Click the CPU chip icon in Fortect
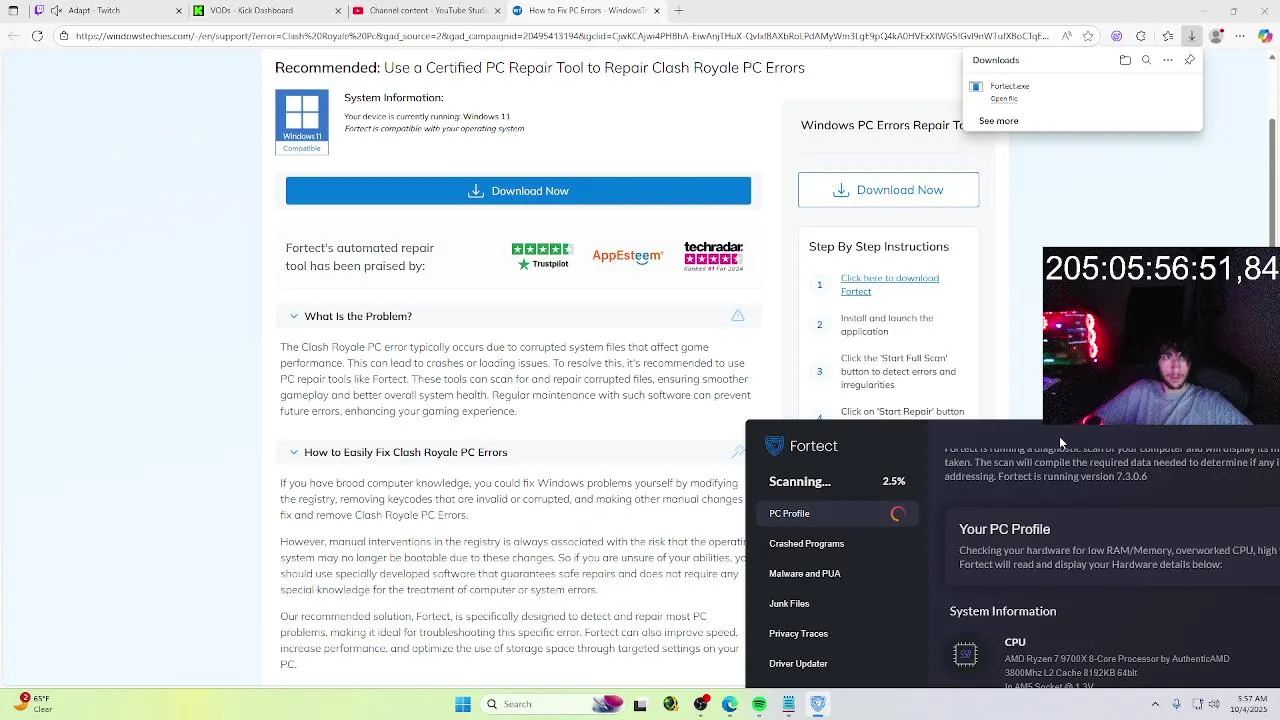This screenshot has height=720, width=1280. point(965,655)
